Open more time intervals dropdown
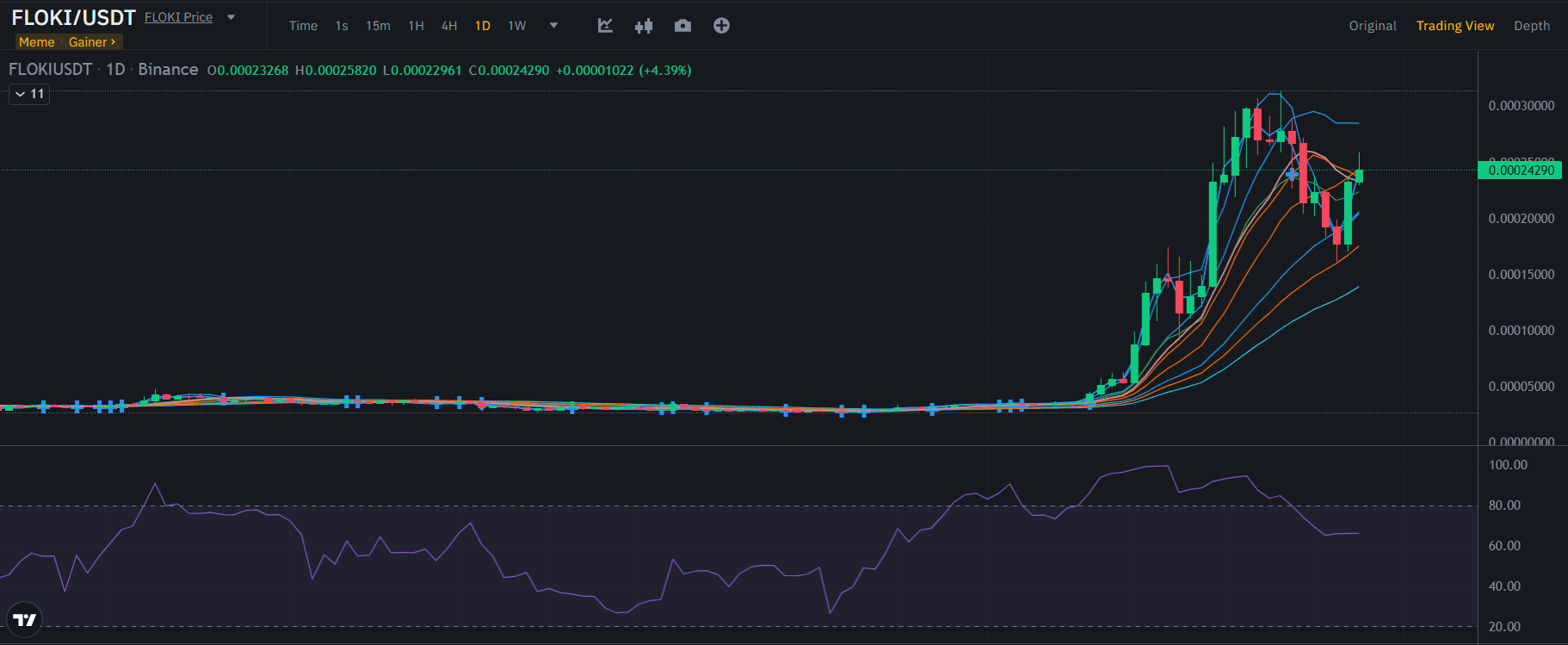The height and width of the screenshot is (645, 1568). [x=553, y=26]
